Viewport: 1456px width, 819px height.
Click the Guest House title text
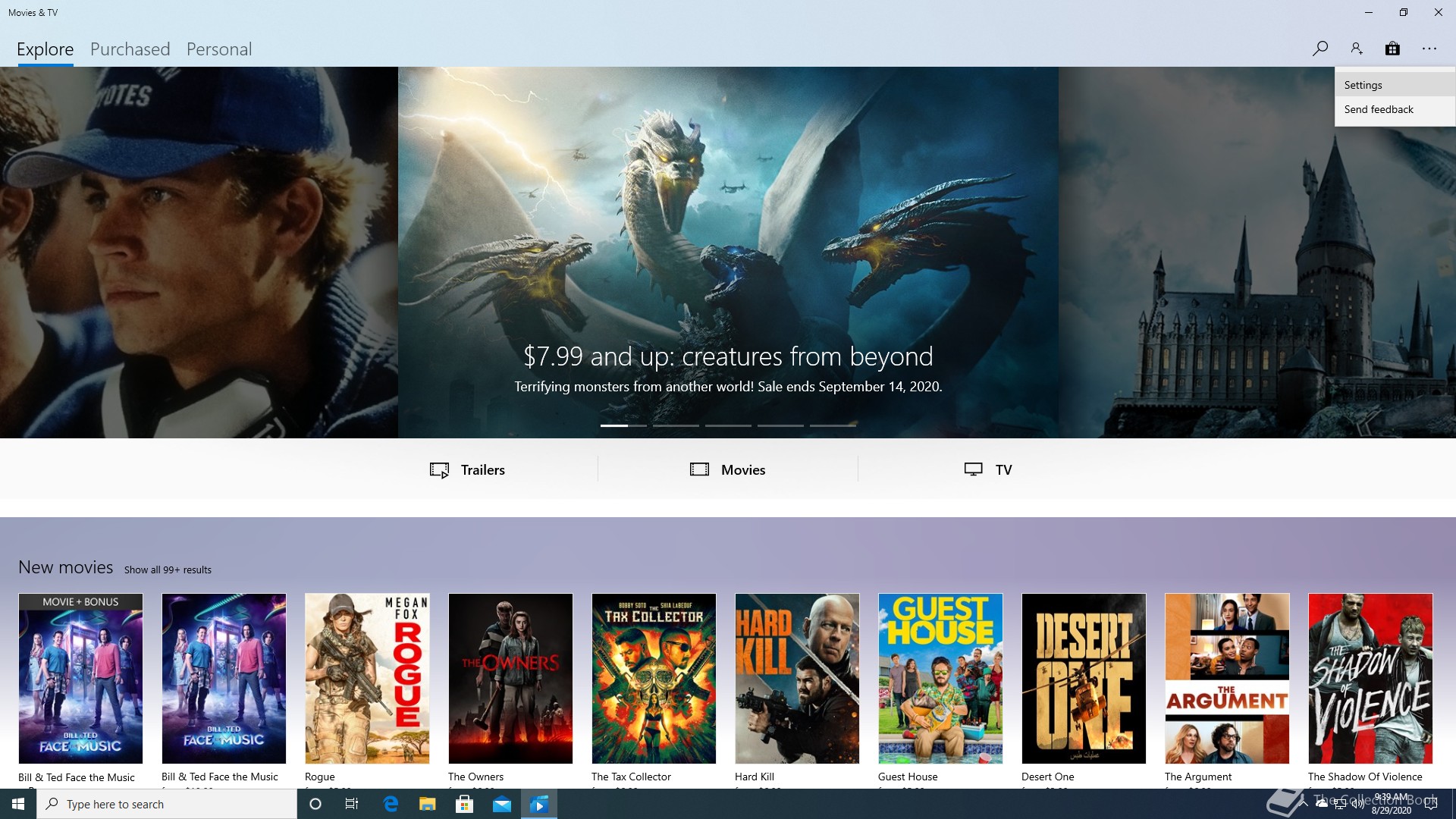908,777
